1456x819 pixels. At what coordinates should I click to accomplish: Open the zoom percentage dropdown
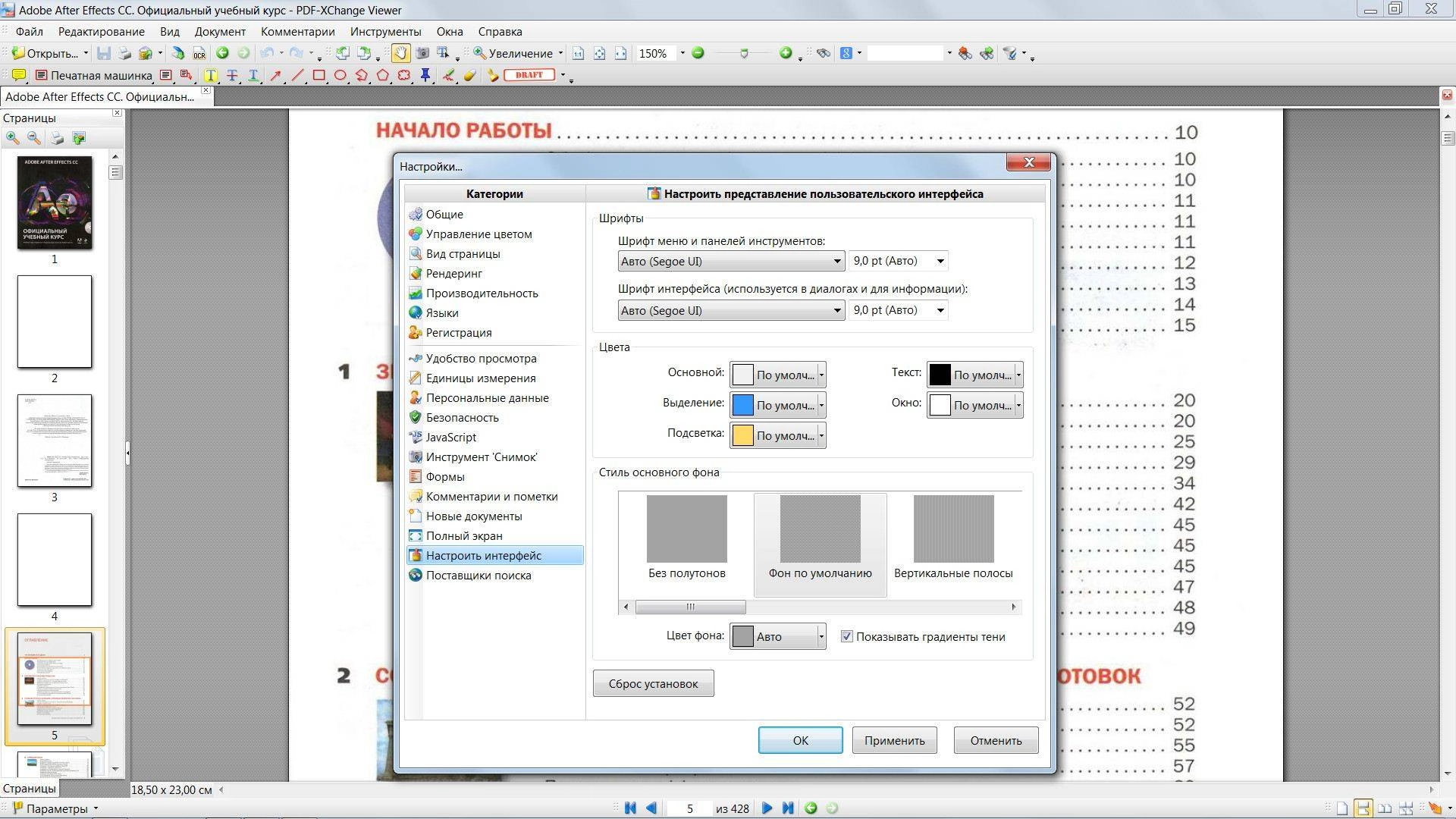[x=682, y=53]
